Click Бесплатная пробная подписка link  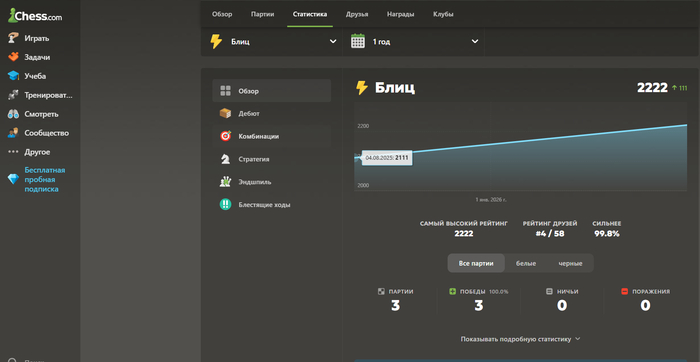[x=45, y=179]
